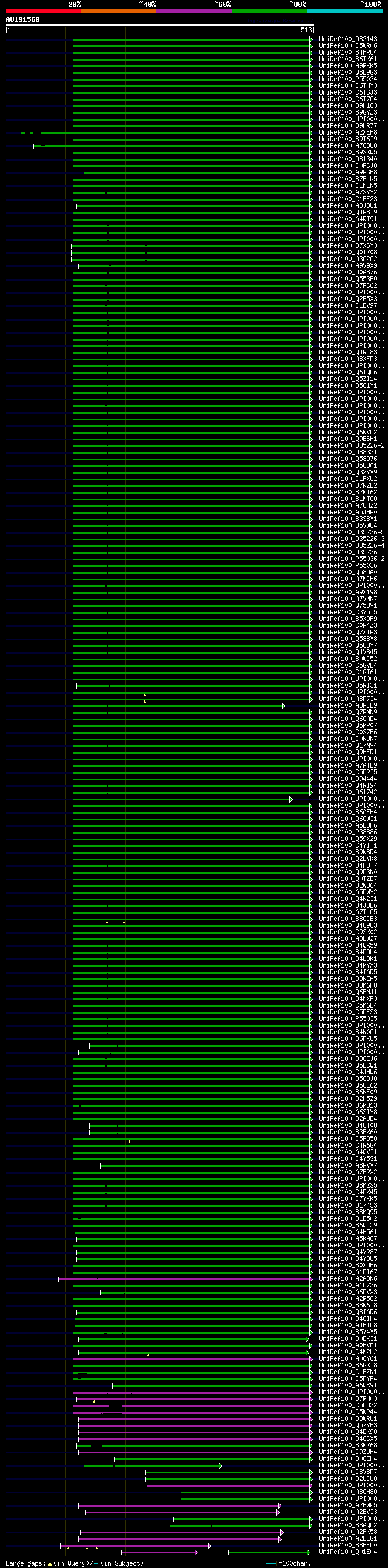Select the UniRef100_C6THY3 label
The width and height of the screenshot is (388, 1568).
point(348,86)
